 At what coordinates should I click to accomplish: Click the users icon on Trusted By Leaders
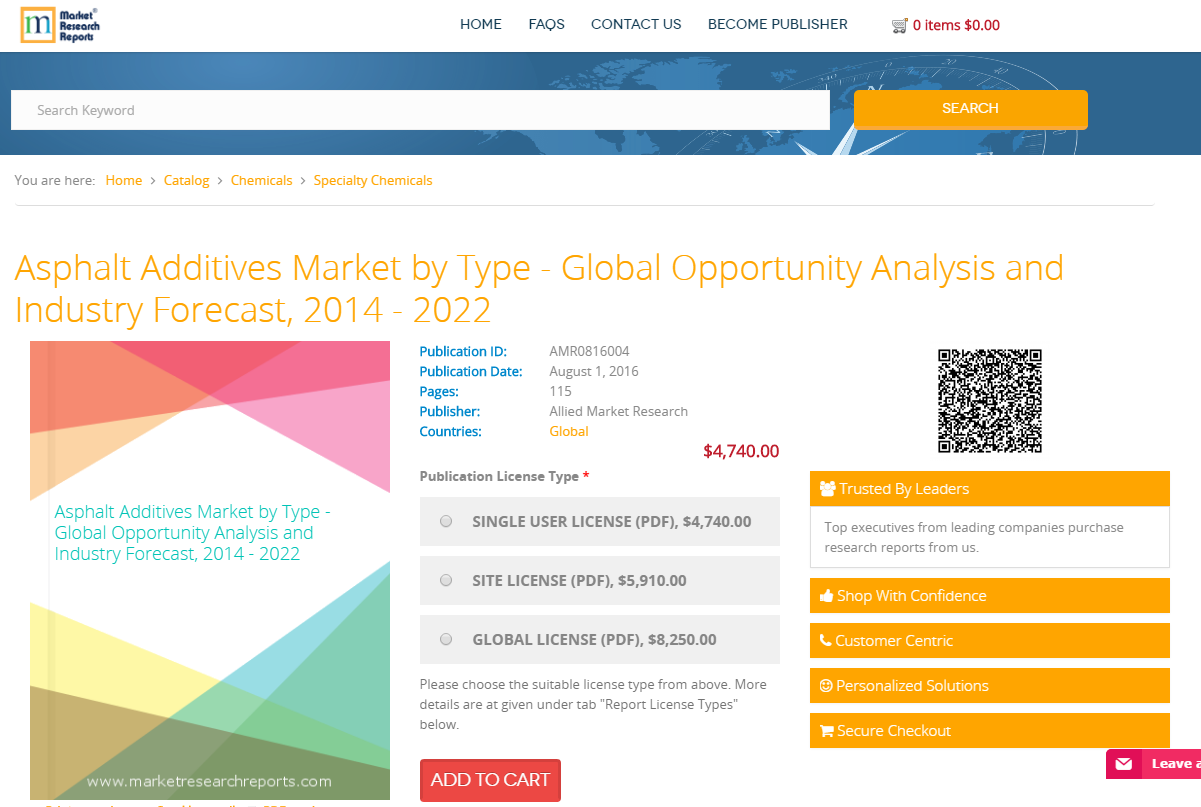(x=827, y=488)
